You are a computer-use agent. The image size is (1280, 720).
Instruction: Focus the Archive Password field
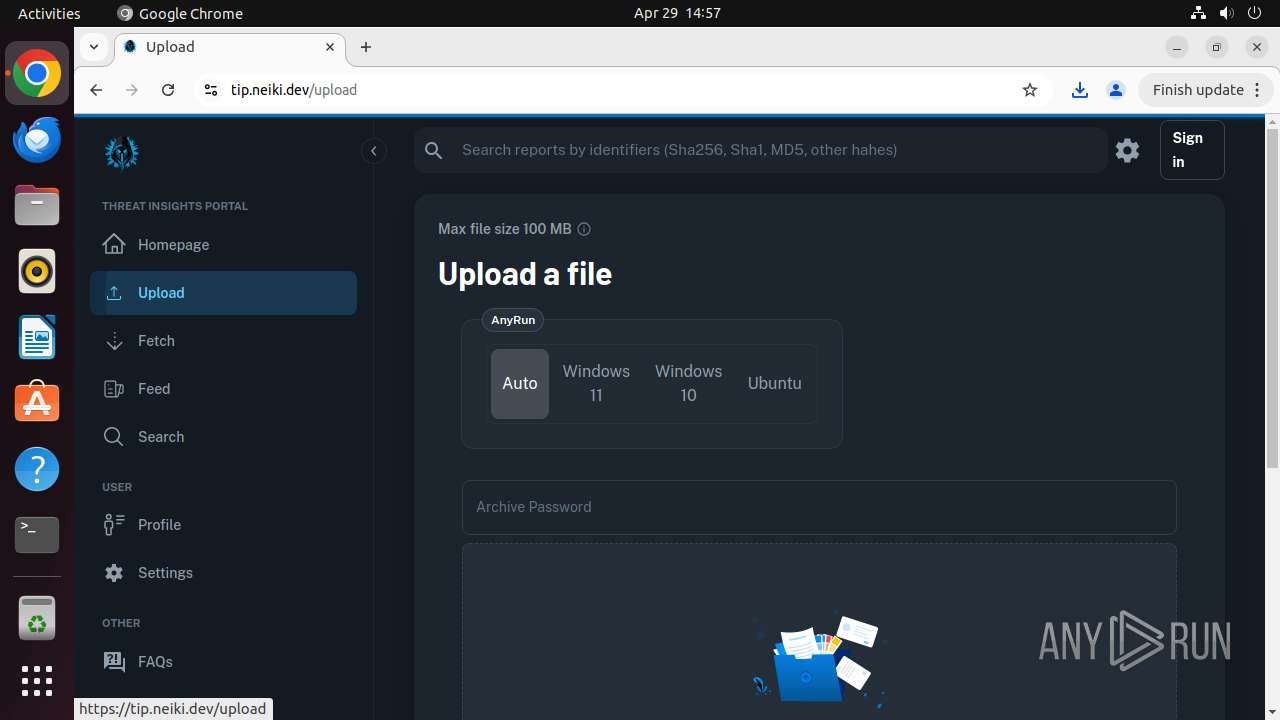click(x=819, y=507)
